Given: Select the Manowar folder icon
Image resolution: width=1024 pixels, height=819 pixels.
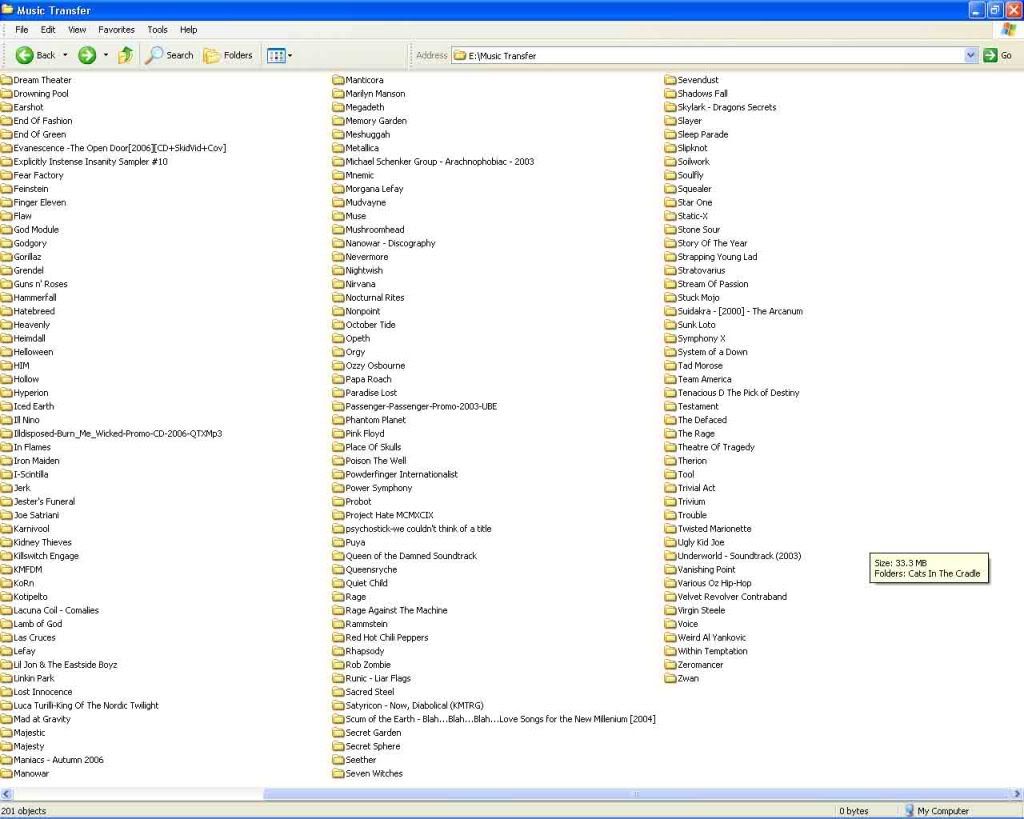Looking at the screenshot, I should pos(7,773).
